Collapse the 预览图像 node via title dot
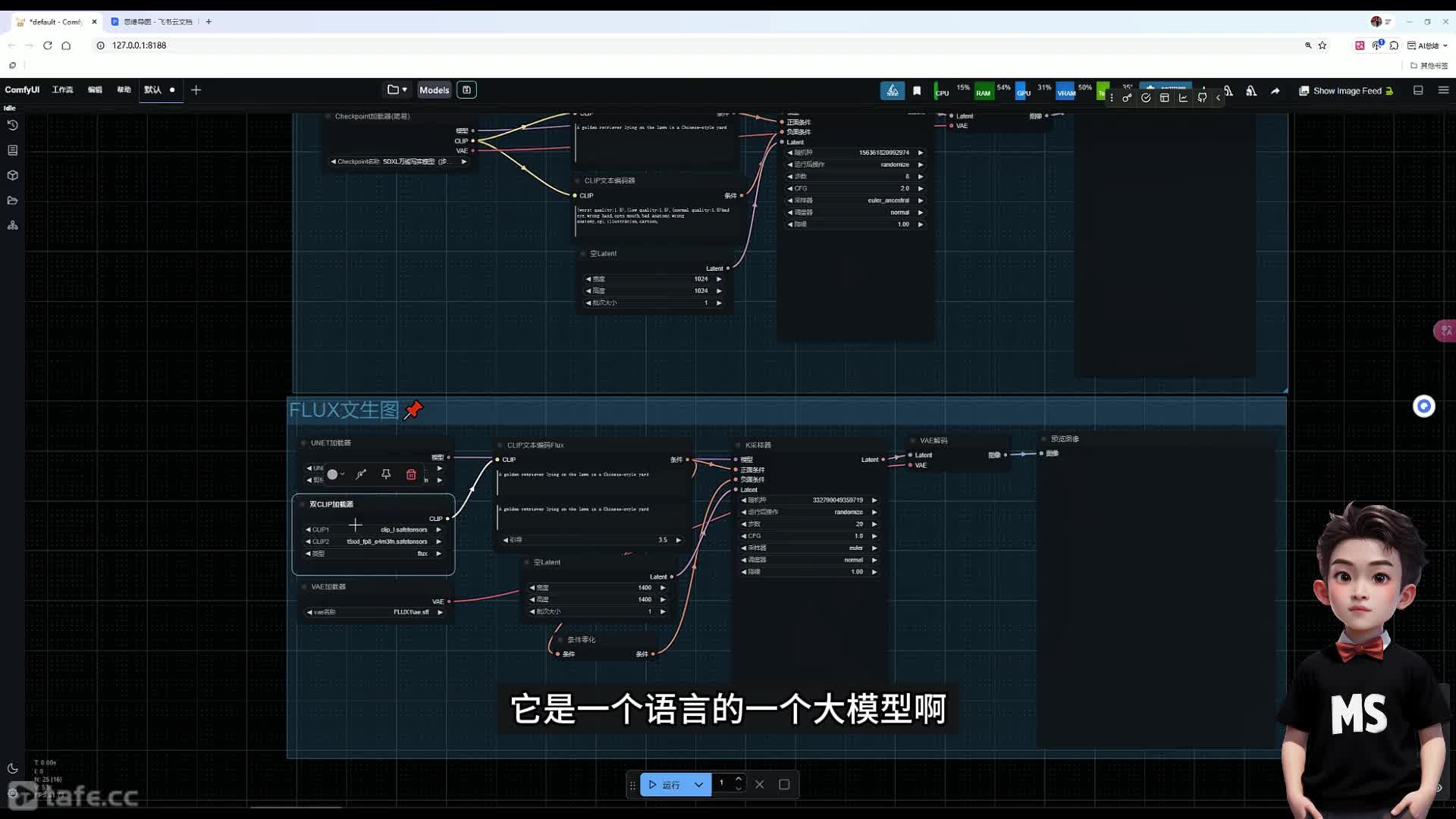This screenshot has width=1456, height=819. (1043, 439)
